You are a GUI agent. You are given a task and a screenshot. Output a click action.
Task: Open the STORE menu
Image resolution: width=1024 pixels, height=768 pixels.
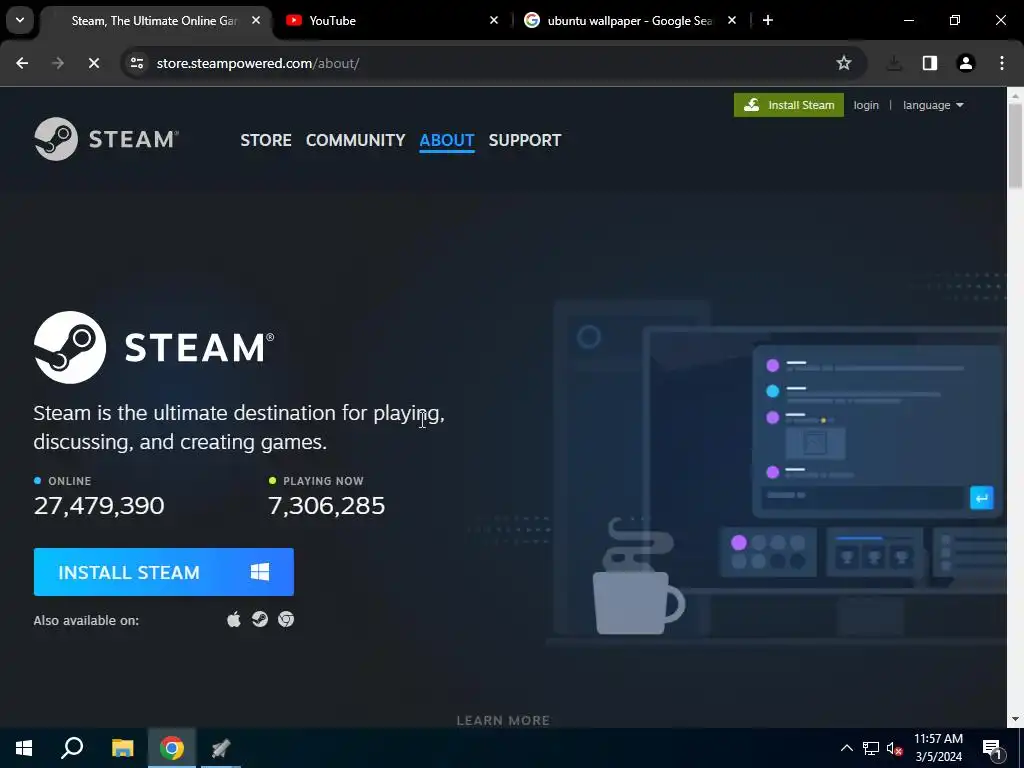coord(266,140)
